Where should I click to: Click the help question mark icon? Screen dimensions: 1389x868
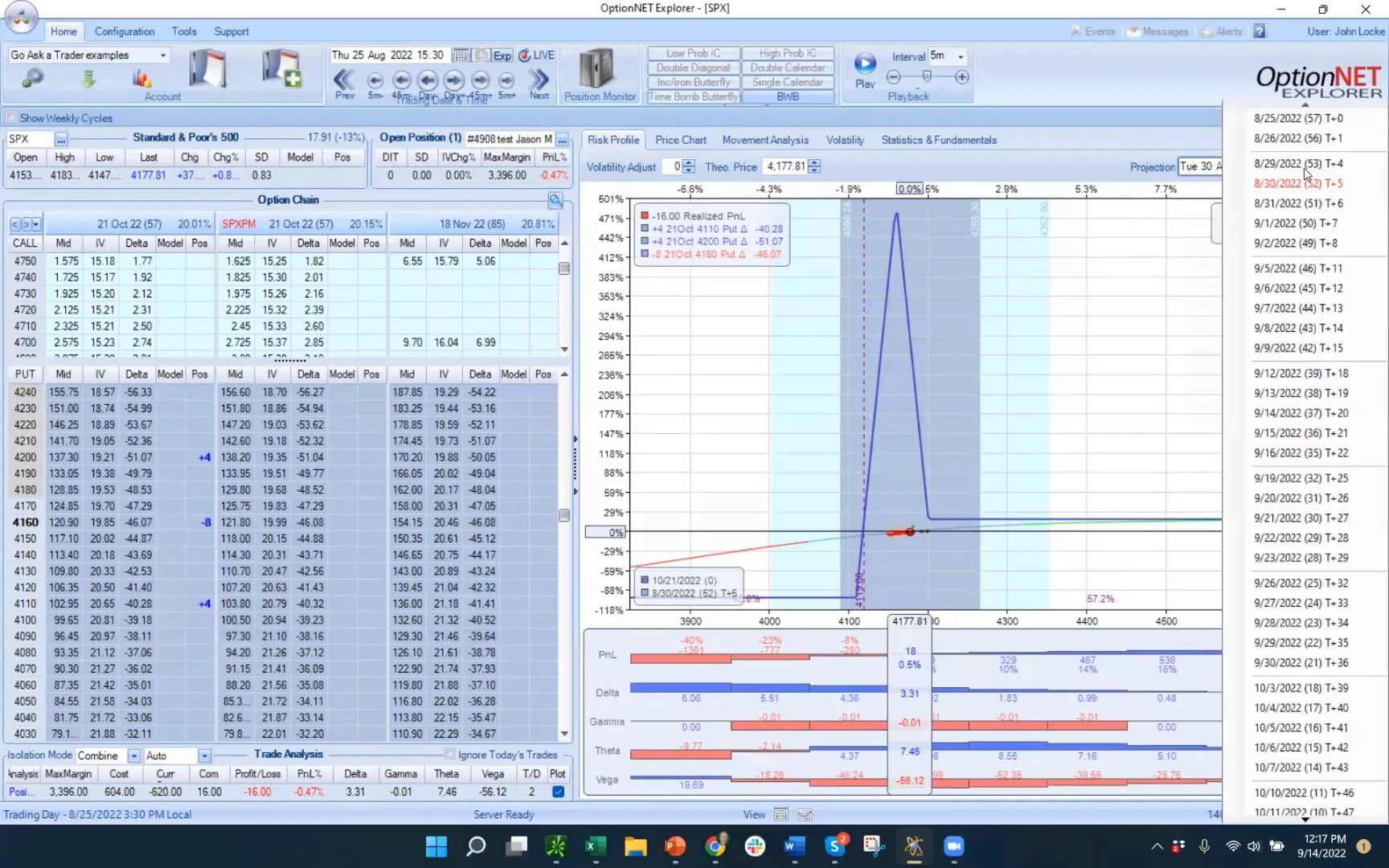point(1260,31)
